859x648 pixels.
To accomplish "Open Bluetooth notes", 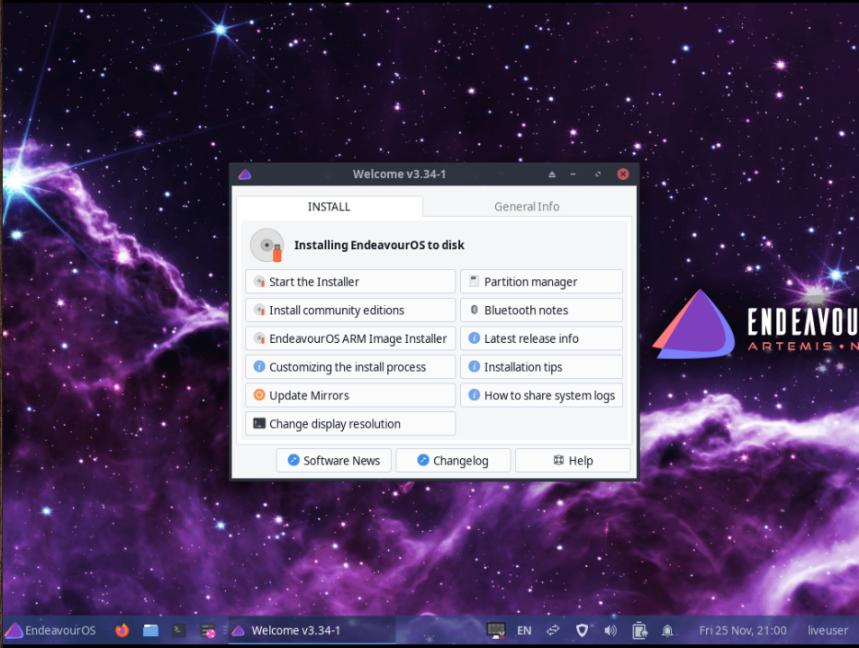I will click(x=541, y=310).
